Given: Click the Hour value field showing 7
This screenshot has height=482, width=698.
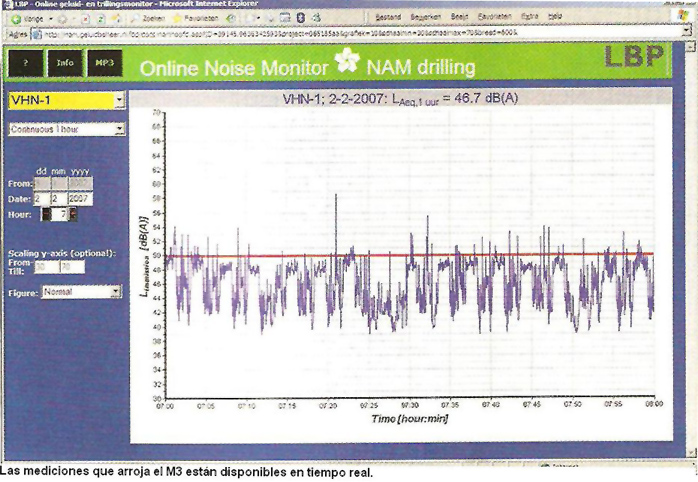Looking at the screenshot, I should tap(60, 215).
